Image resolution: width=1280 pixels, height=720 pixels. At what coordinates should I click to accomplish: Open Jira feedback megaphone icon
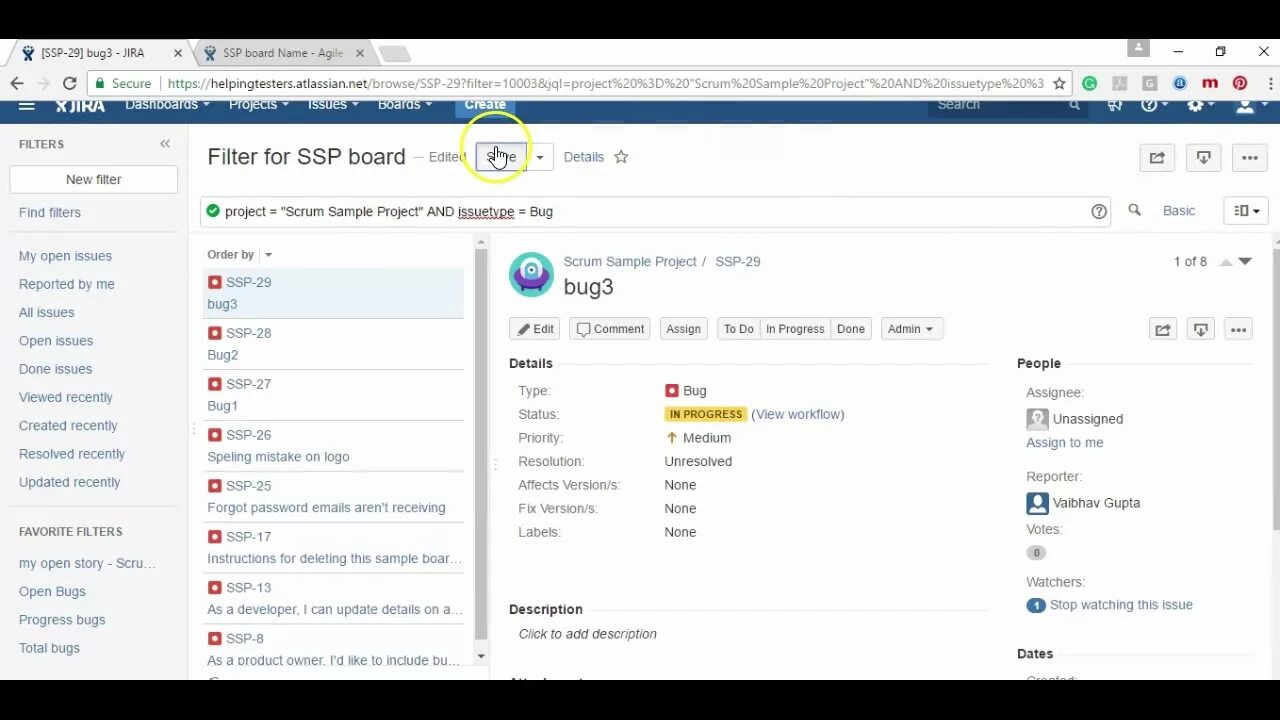tap(1114, 105)
